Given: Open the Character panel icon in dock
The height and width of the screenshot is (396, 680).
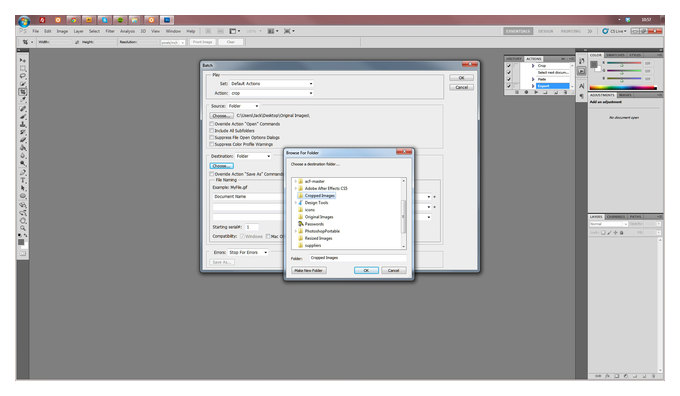Looking at the screenshot, I should click(582, 86).
